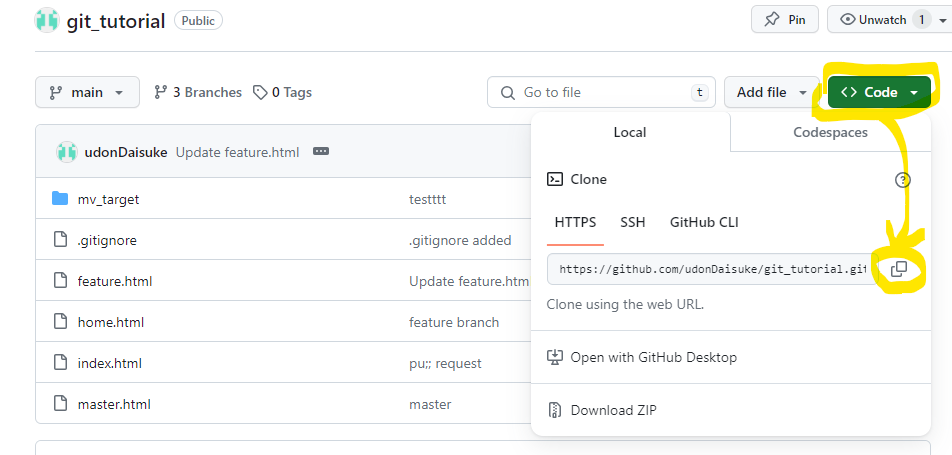952x455 pixels.
Task: Switch to the Local tab
Action: (x=630, y=132)
